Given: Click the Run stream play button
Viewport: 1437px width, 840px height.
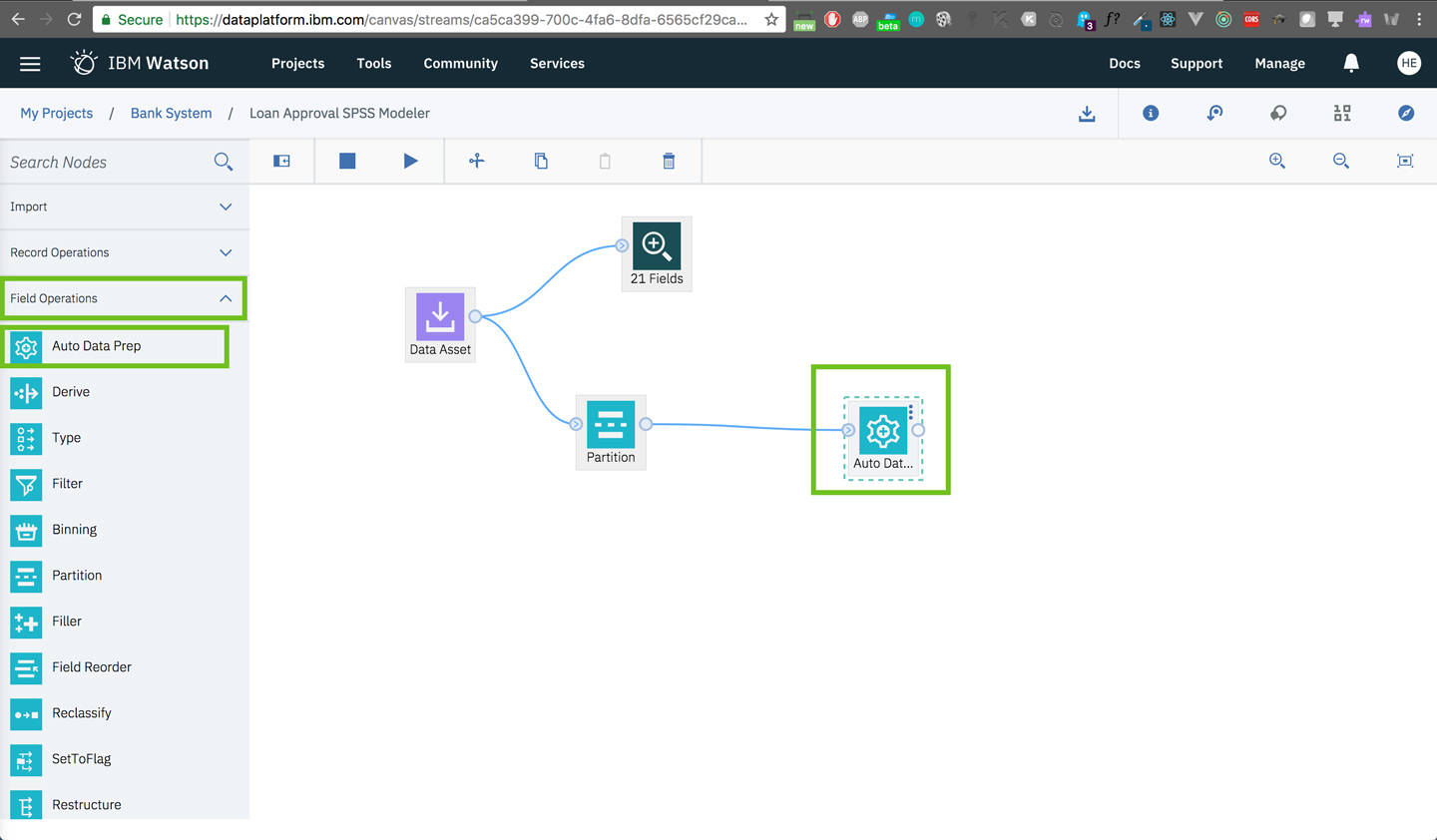Looking at the screenshot, I should pos(410,161).
